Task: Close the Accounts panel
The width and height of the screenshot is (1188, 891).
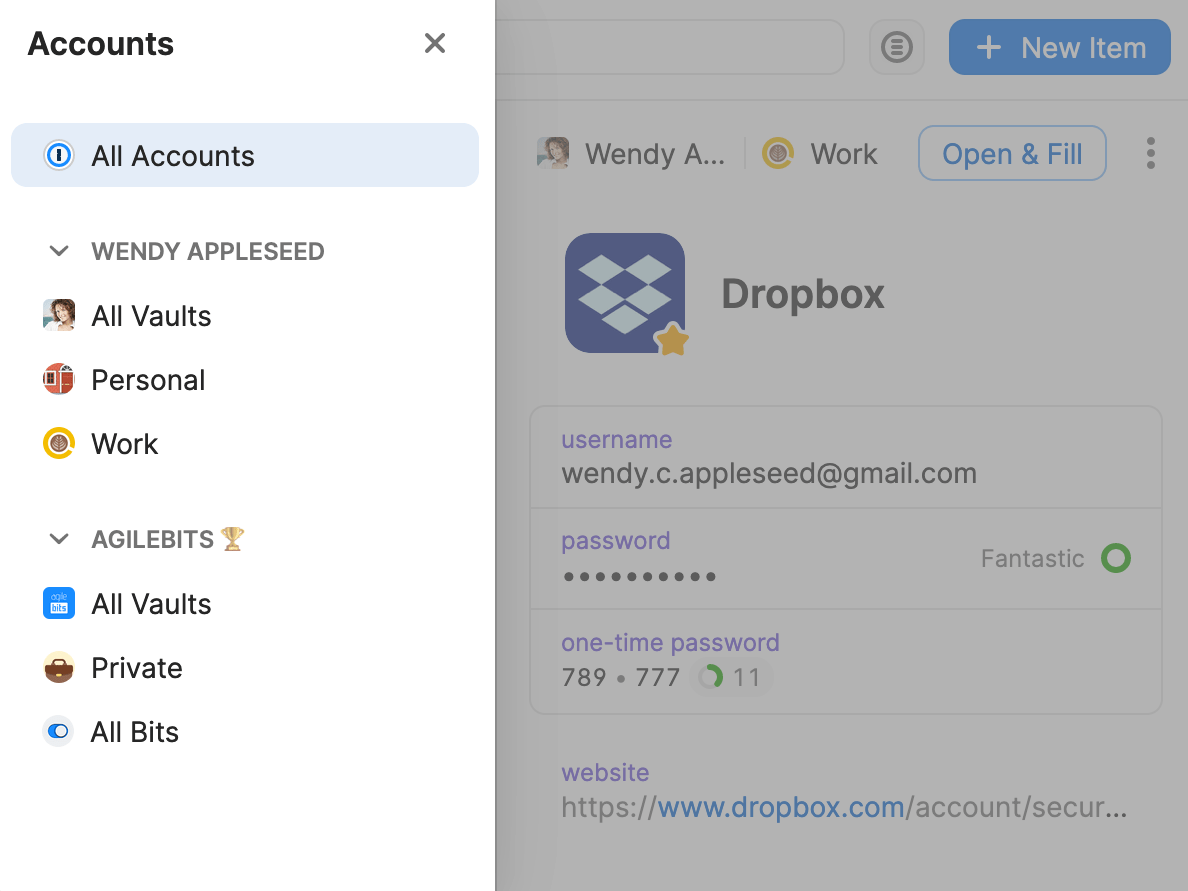Action: 435,43
